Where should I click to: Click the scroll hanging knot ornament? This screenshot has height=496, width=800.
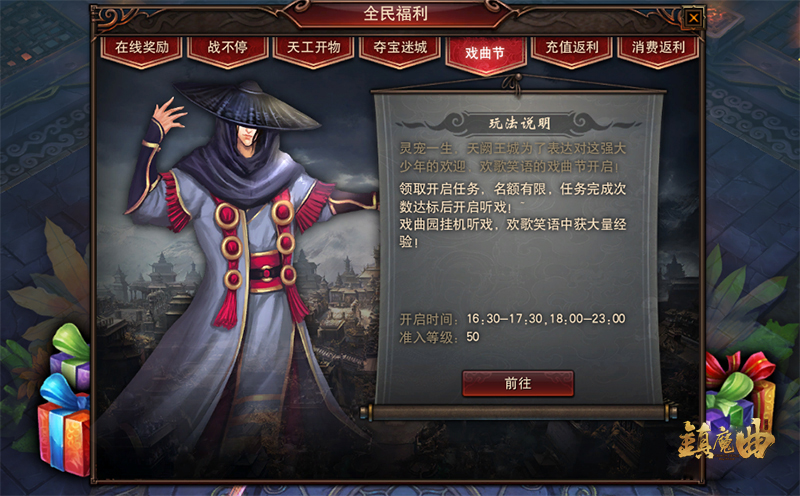[x=517, y=84]
